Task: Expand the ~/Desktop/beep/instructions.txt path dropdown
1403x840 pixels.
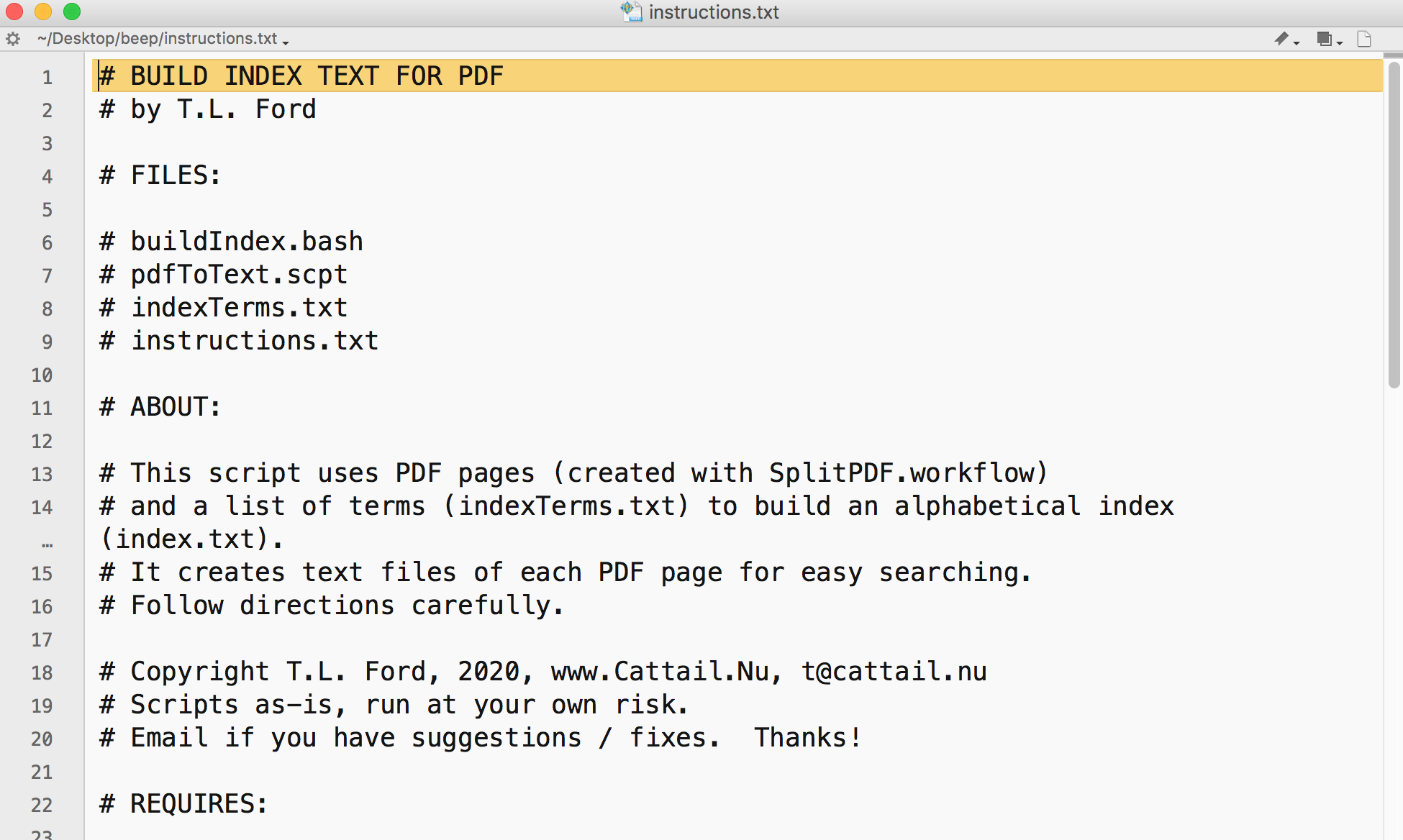Action: (163, 39)
